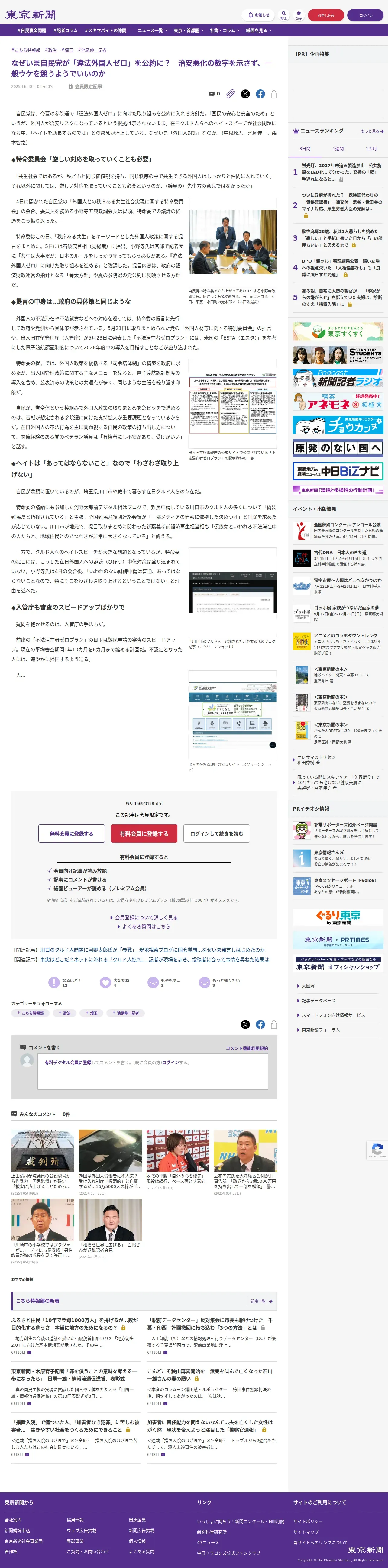Open the 検索 search icon in header

[283, 15]
